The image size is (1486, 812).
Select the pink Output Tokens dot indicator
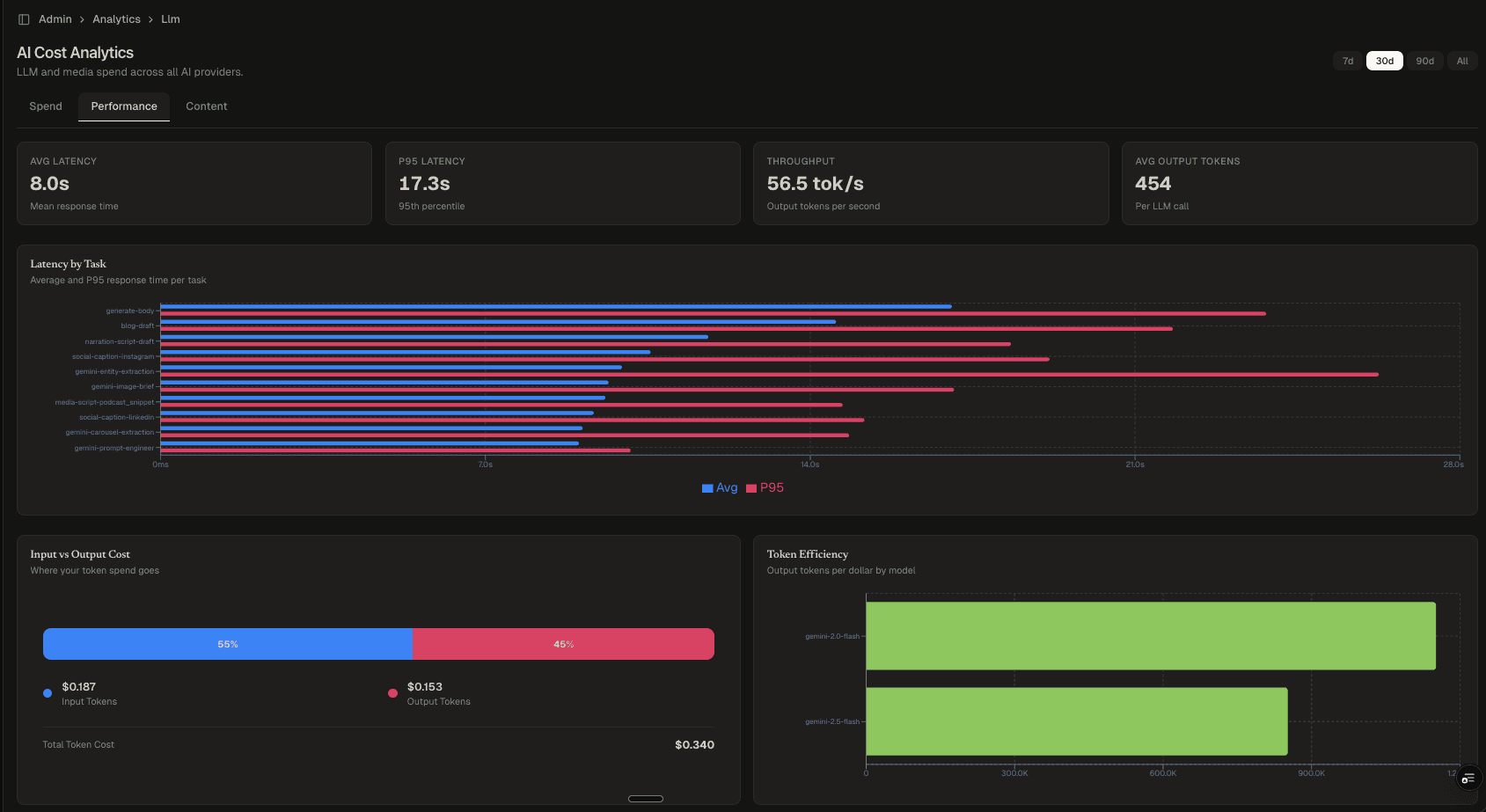coord(392,692)
